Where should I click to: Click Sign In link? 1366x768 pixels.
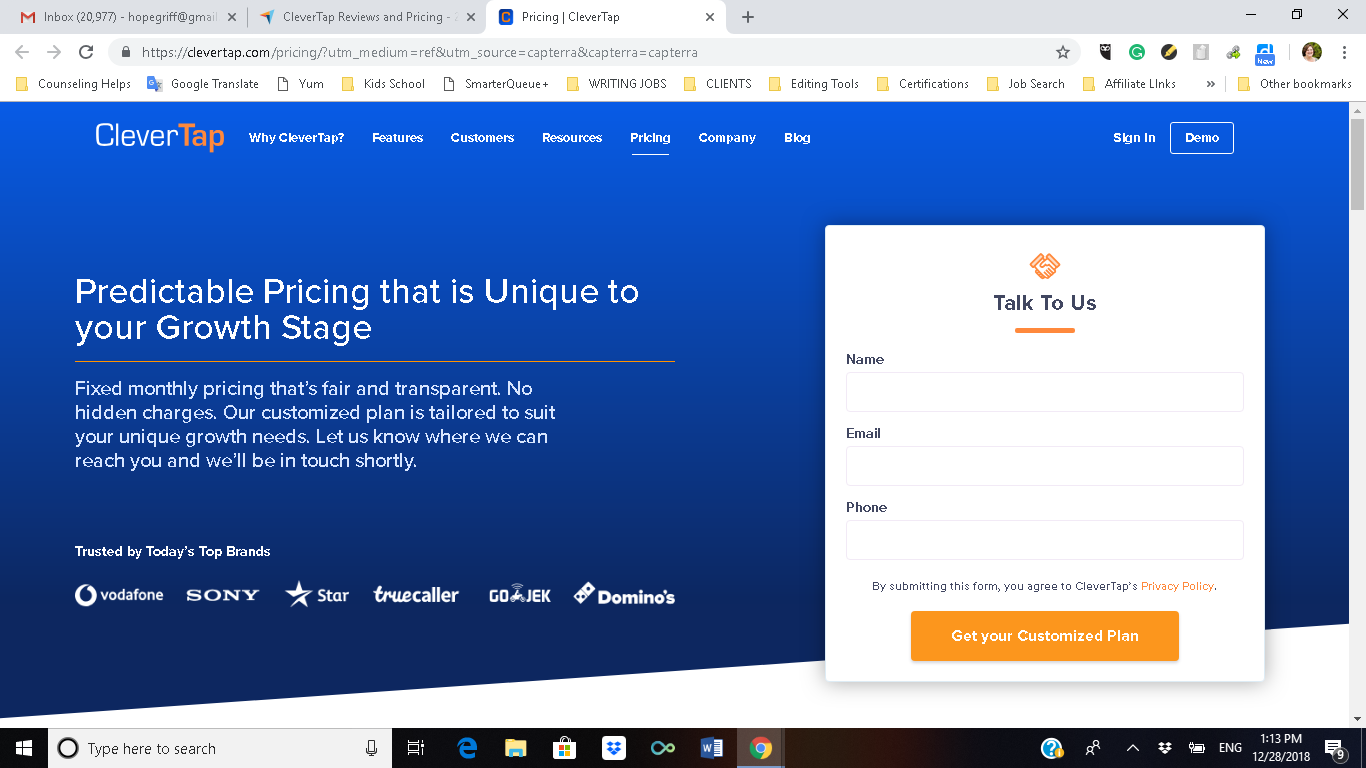click(1134, 138)
